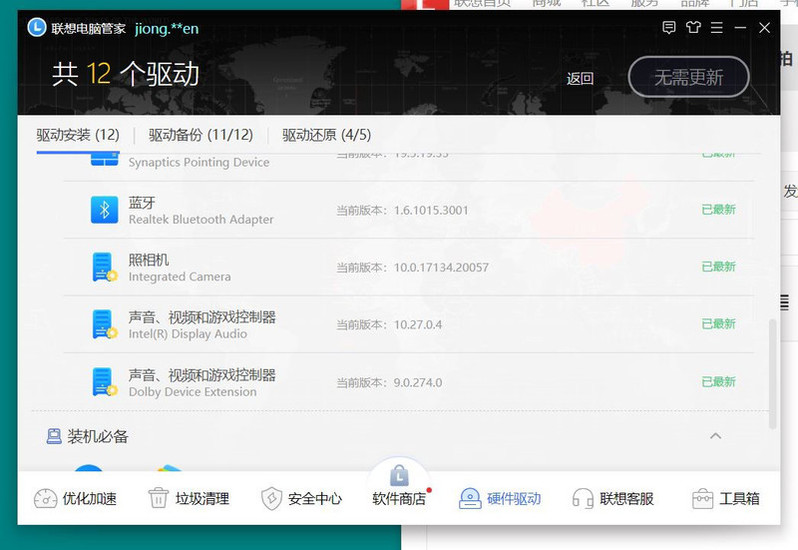798x550 pixels.
Task: Go to 硬件驱动 label
Action: point(514,499)
